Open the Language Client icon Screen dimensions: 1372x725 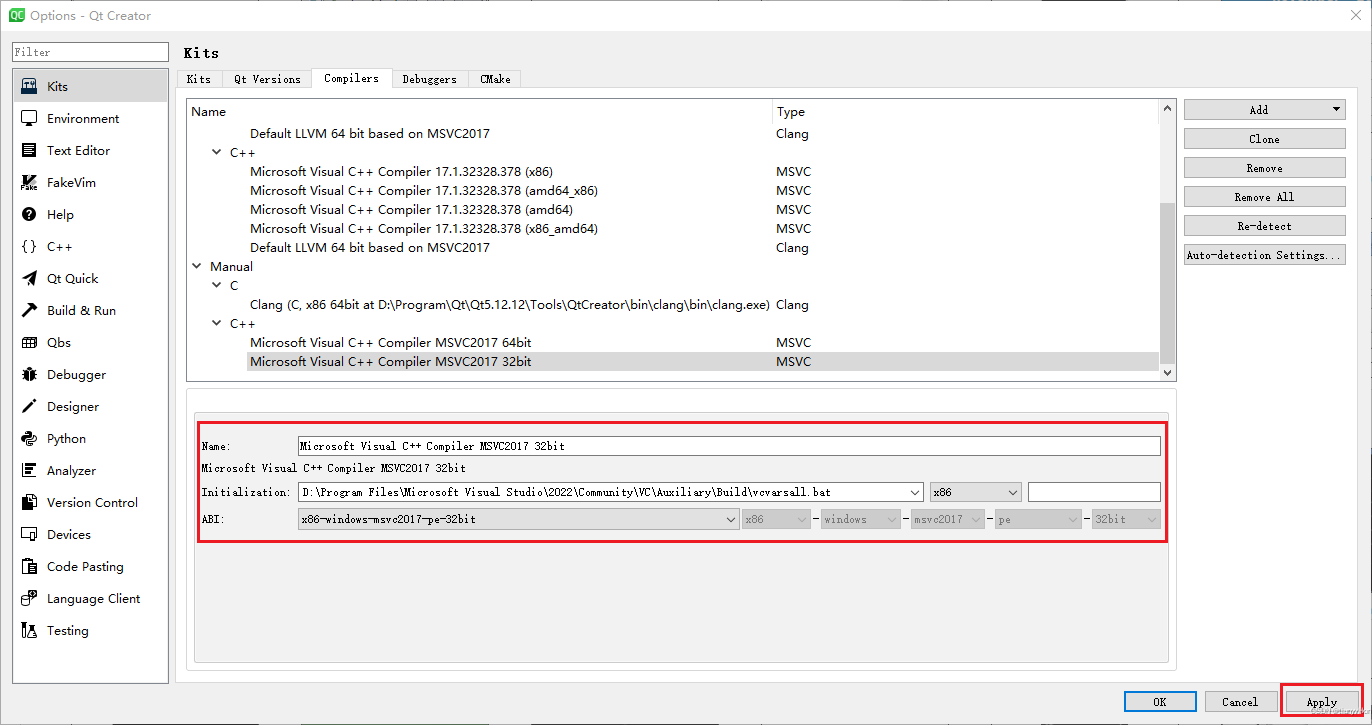tap(29, 598)
